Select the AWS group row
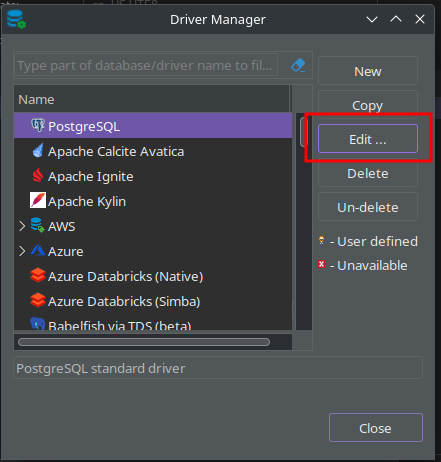 tap(153, 226)
